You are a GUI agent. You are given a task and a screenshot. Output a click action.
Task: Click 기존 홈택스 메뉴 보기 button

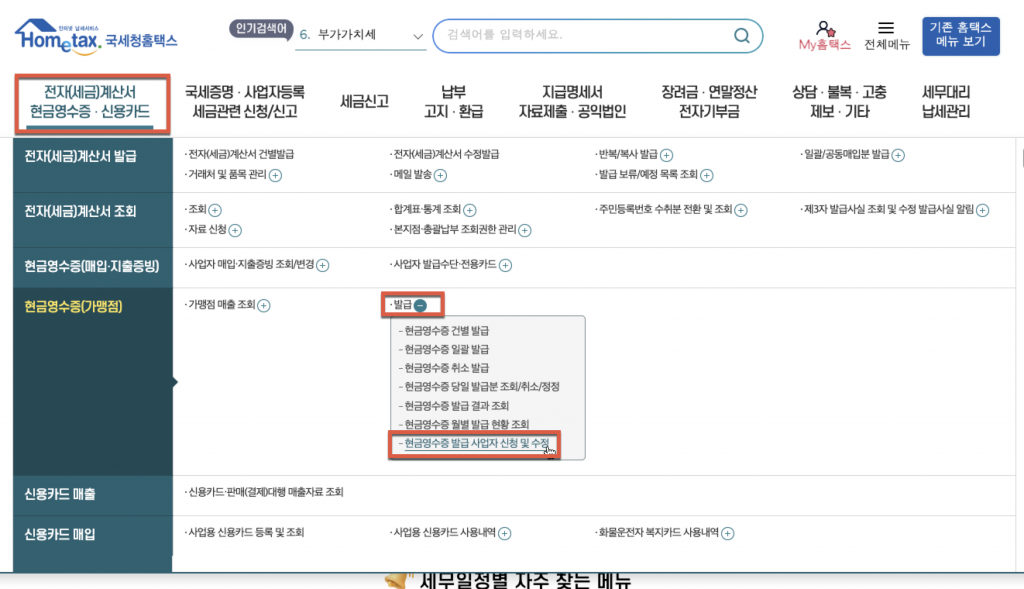point(961,36)
